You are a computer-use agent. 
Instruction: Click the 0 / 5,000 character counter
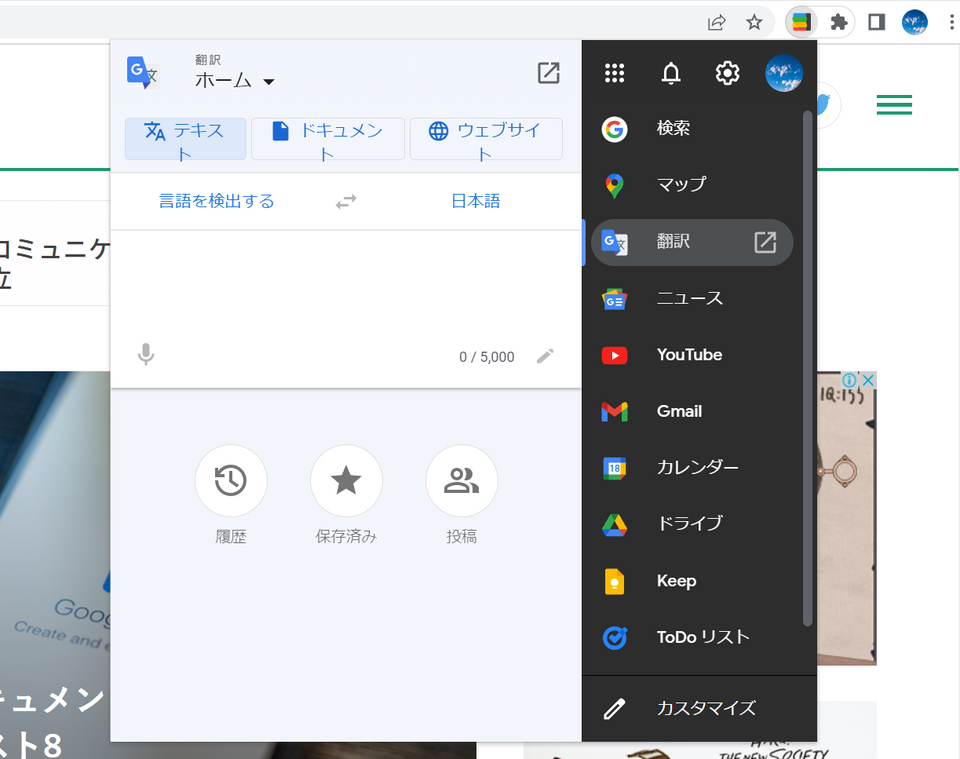tap(487, 357)
